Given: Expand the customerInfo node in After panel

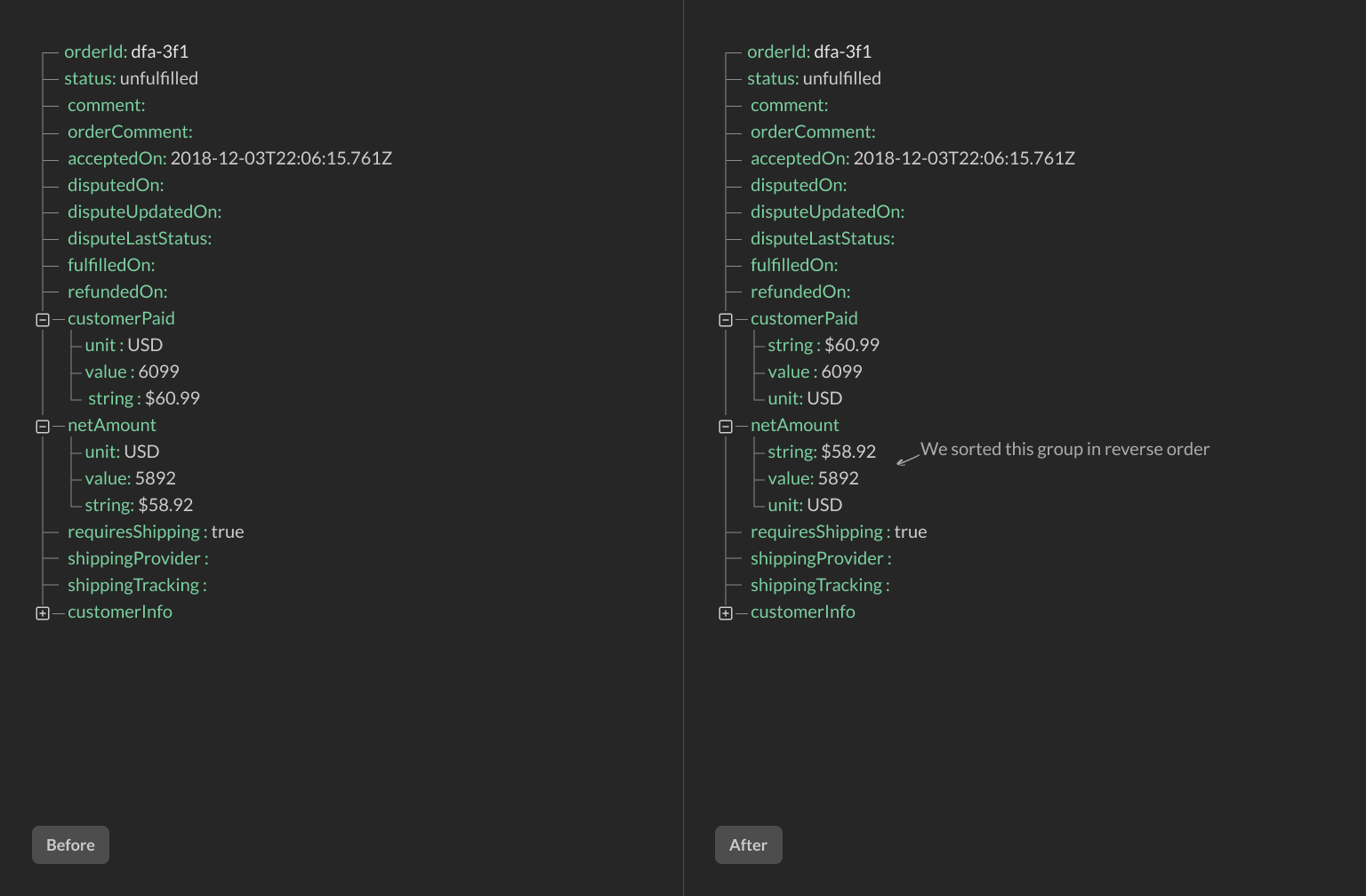Looking at the screenshot, I should point(725,612).
